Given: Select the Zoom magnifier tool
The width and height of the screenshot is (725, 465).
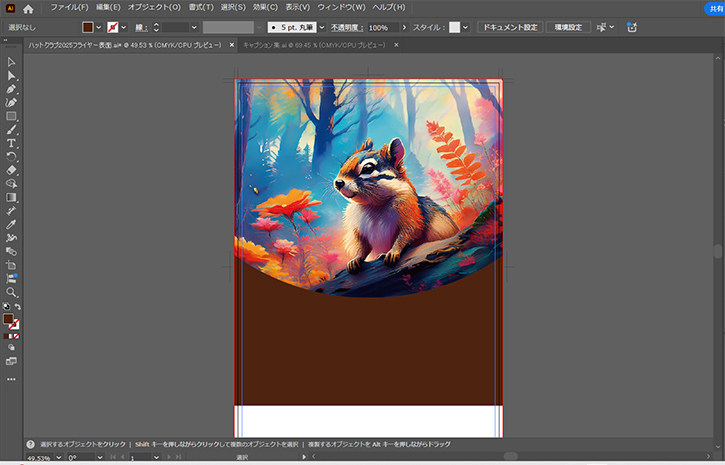Looking at the screenshot, I should pos(11,292).
